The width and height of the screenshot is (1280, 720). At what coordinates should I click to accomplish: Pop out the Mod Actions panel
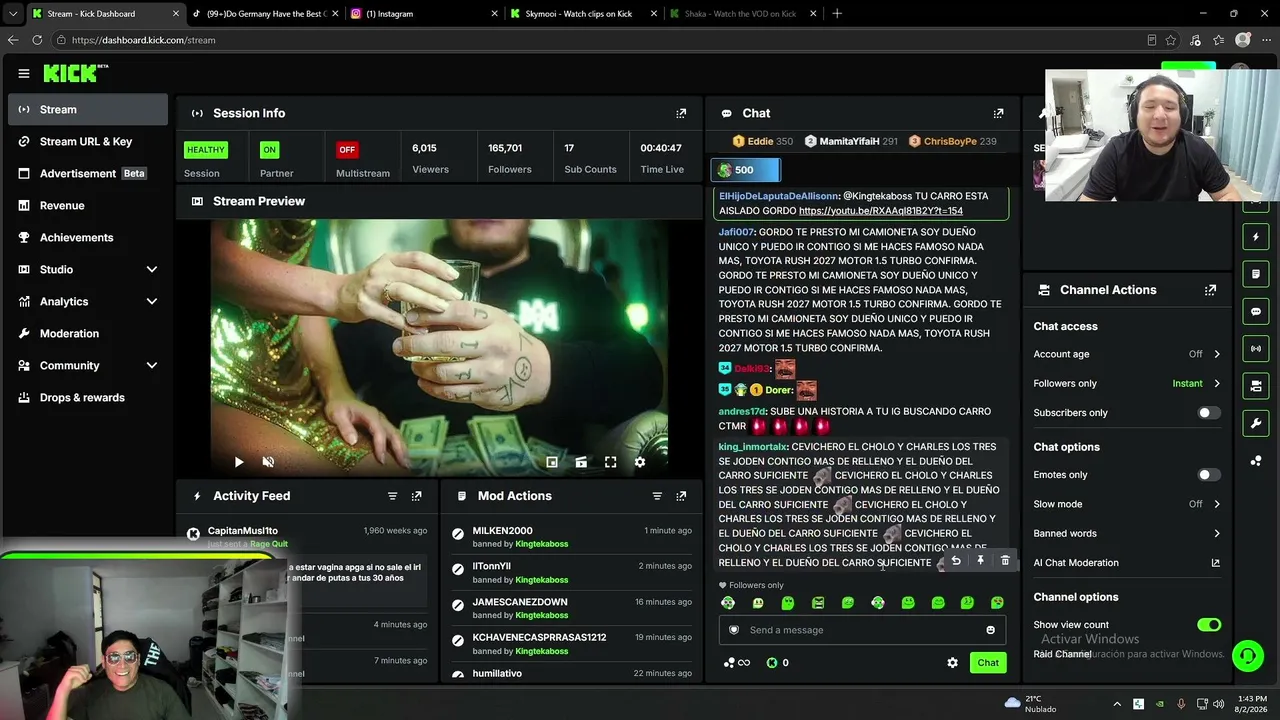coord(681,496)
